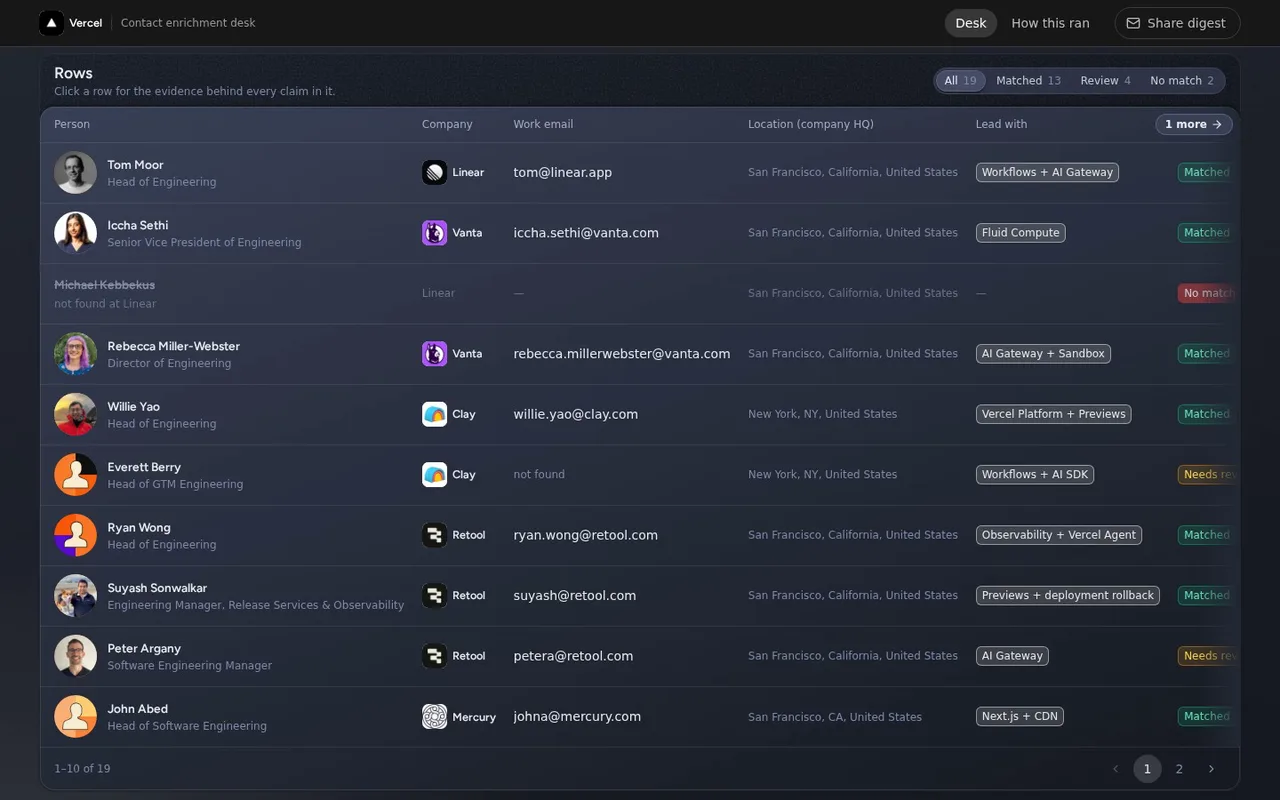Click the Clay logo in Everett Berry's row
The width and height of the screenshot is (1280, 800).
pyautogui.click(x=434, y=475)
